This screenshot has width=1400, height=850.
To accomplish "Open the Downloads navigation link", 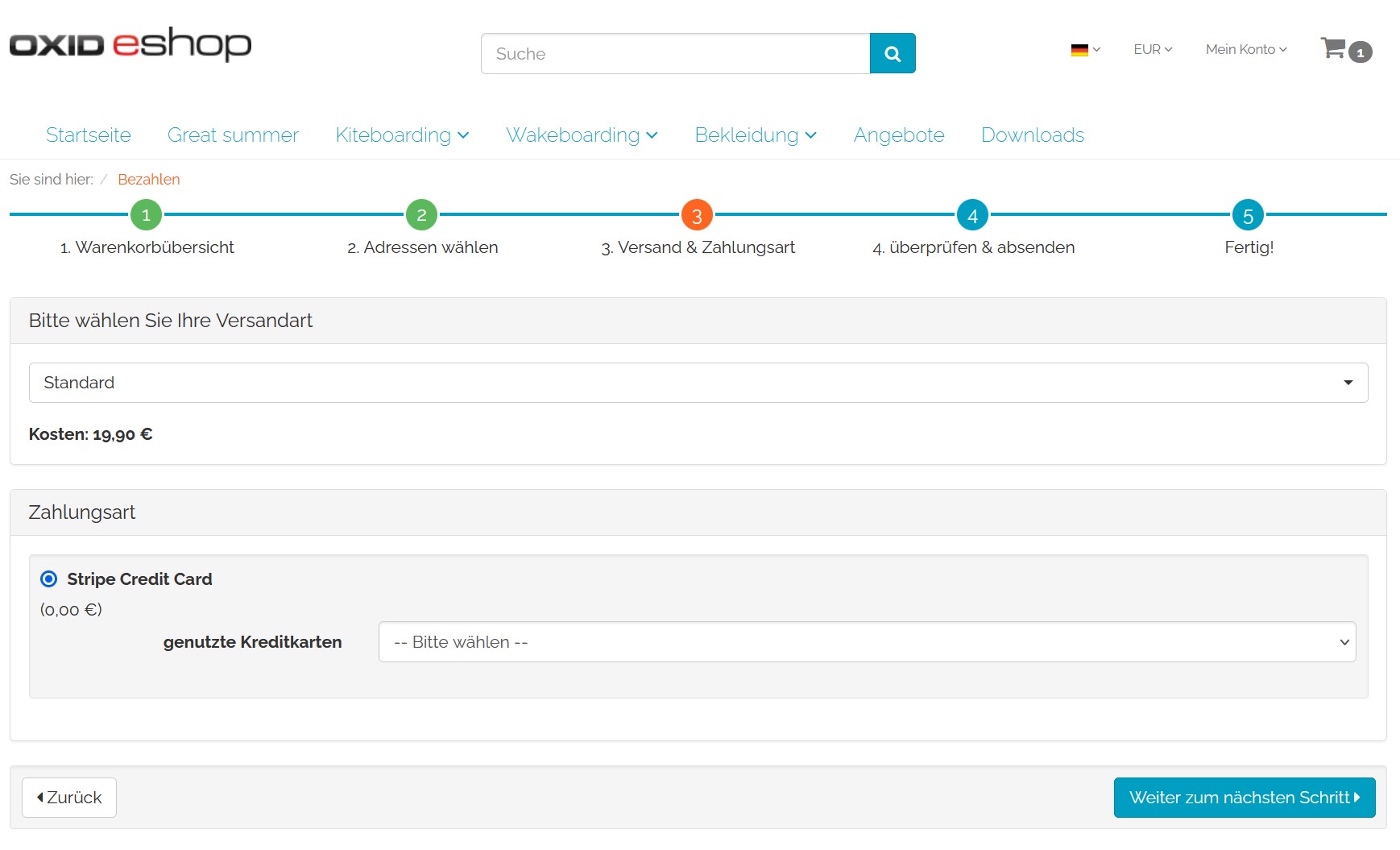I will [1032, 135].
